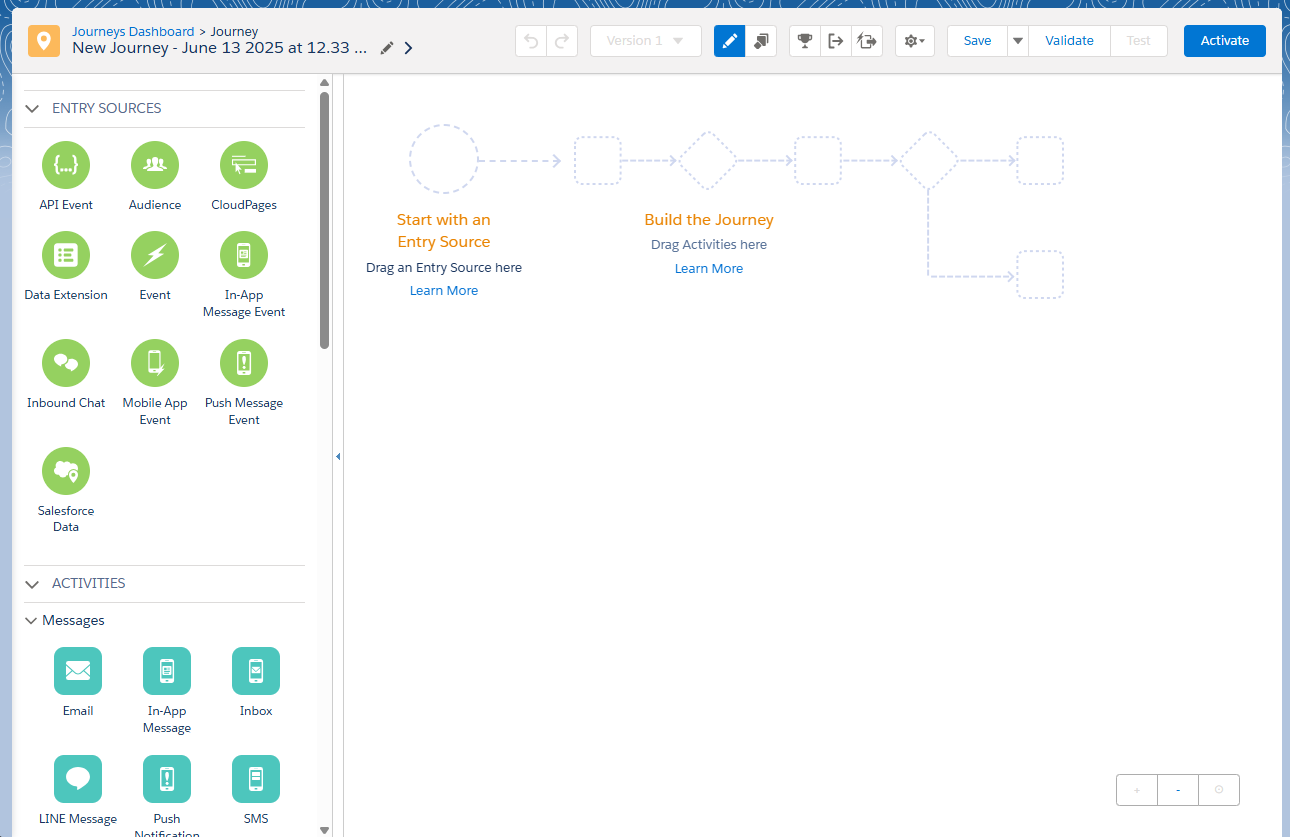Collapse the Messages subsection
Image resolution: width=1290 pixels, height=837 pixels.
(31, 621)
